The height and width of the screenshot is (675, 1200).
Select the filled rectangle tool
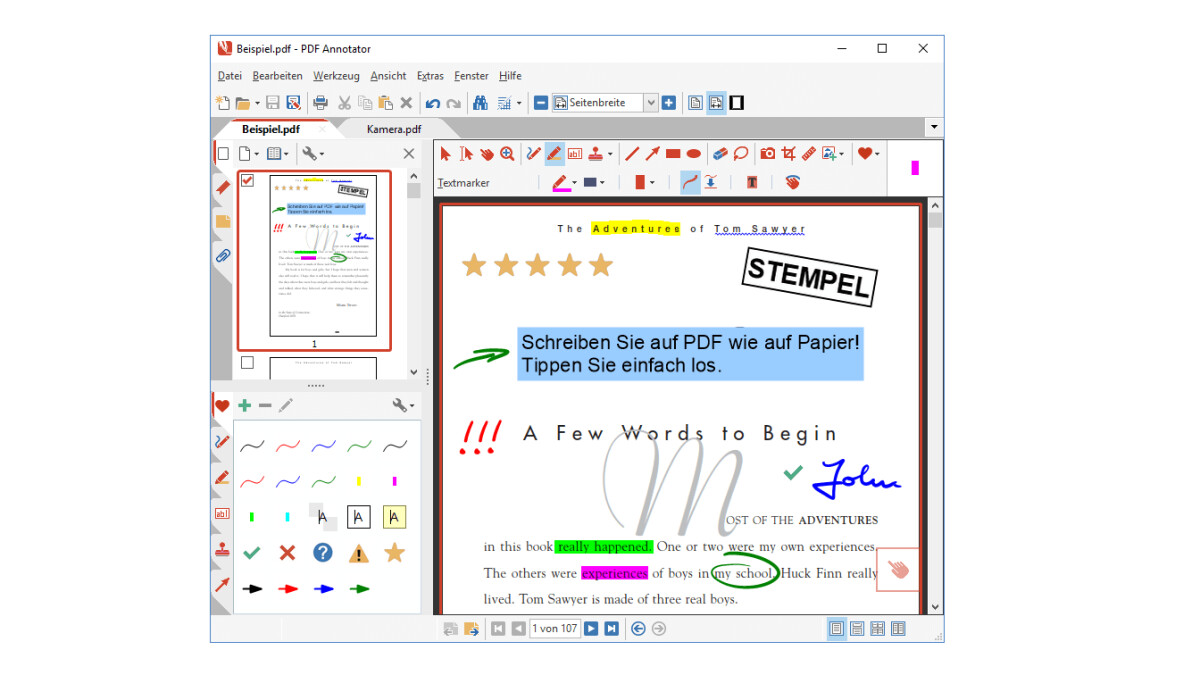[x=673, y=154]
